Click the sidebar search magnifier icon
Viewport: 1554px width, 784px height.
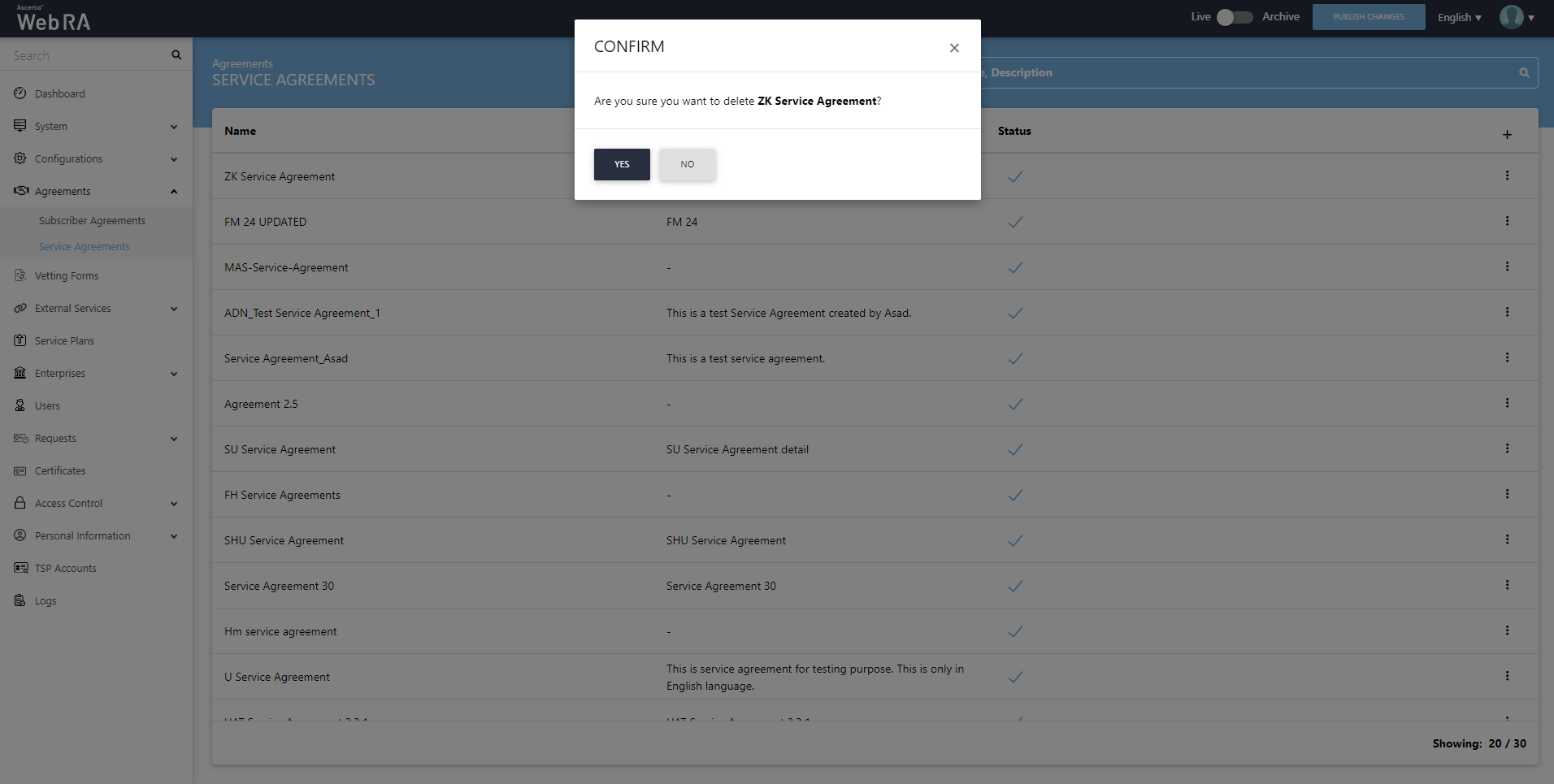(176, 55)
